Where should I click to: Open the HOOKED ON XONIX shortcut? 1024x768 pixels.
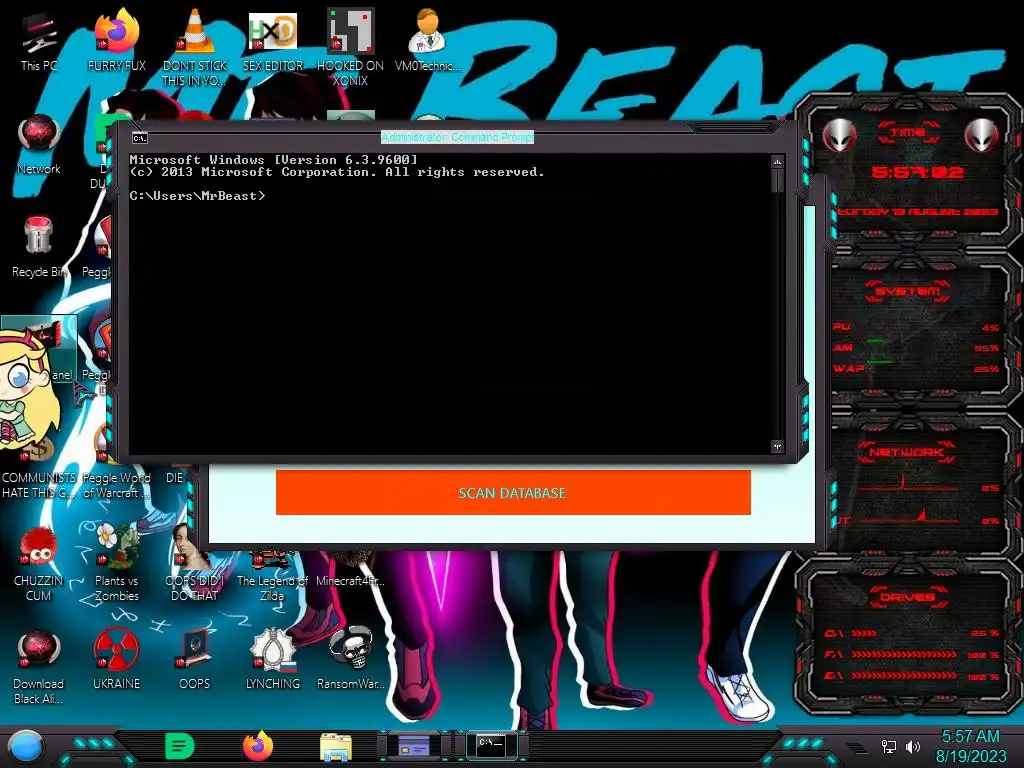[x=350, y=49]
